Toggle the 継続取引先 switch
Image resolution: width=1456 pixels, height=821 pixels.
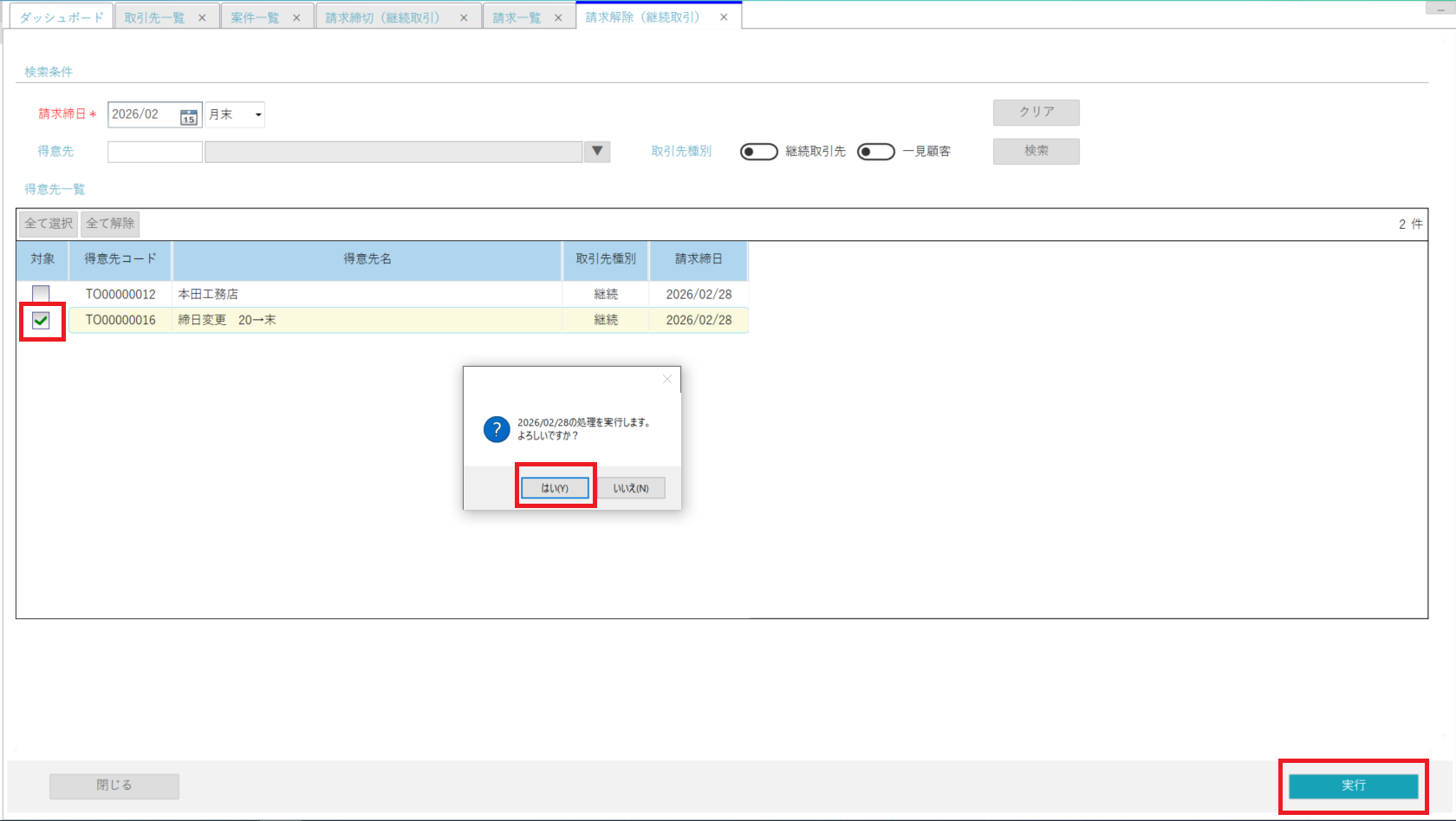(758, 152)
